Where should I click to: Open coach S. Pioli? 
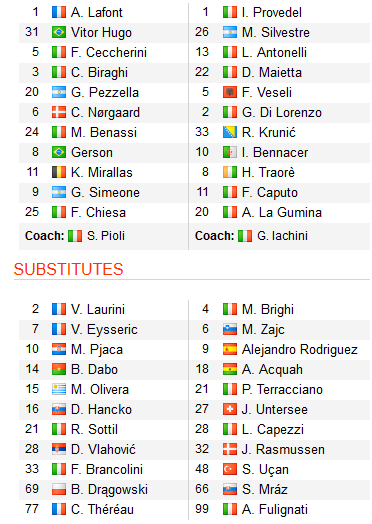coord(106,236)
